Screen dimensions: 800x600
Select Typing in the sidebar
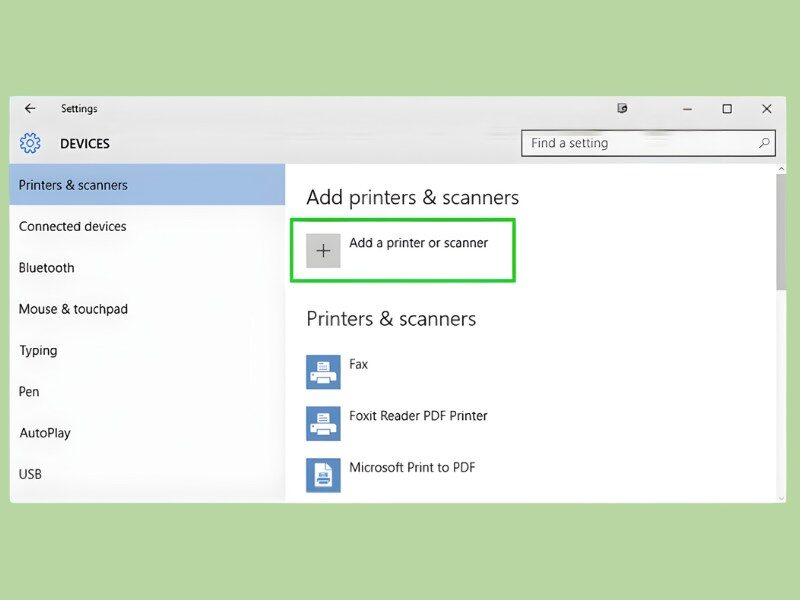coord(38,351)
